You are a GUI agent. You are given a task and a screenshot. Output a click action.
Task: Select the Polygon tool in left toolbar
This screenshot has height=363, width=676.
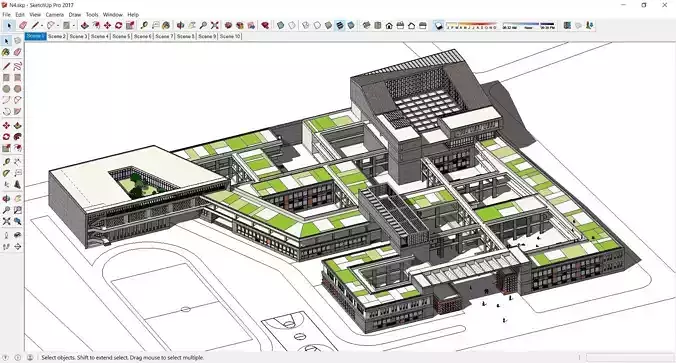pos(17,88)
